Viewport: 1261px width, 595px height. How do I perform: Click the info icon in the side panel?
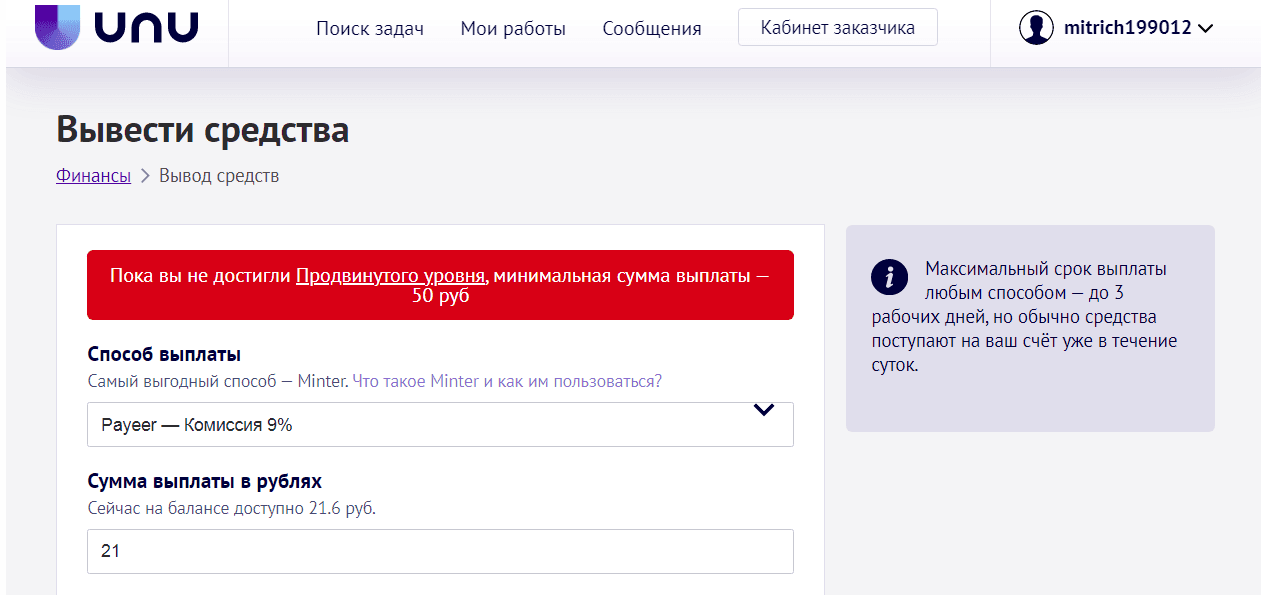(x=889, y=277)
